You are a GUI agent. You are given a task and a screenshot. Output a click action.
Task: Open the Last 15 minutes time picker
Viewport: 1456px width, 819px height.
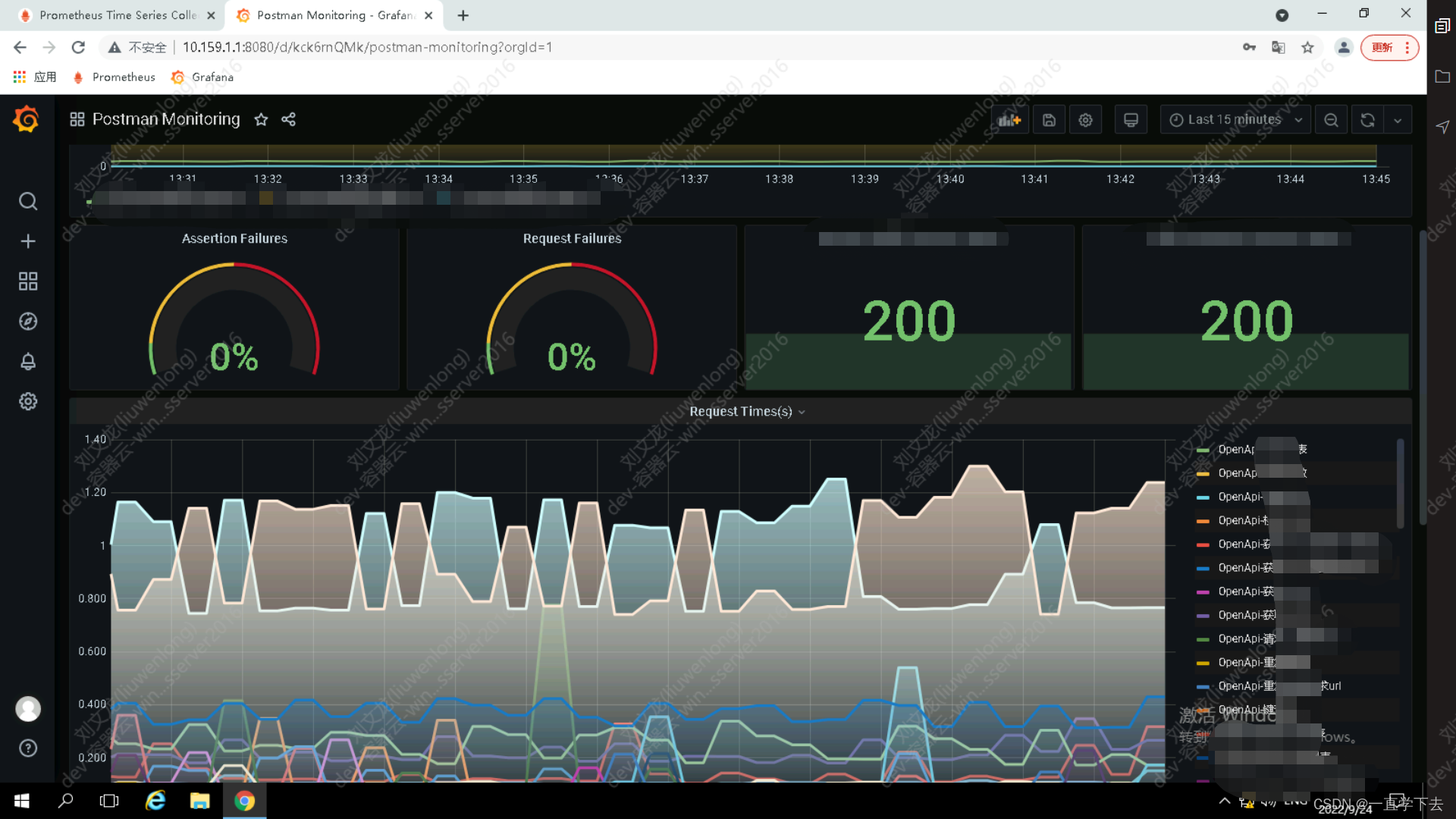pyautogui.click(x=1234, y=120)
